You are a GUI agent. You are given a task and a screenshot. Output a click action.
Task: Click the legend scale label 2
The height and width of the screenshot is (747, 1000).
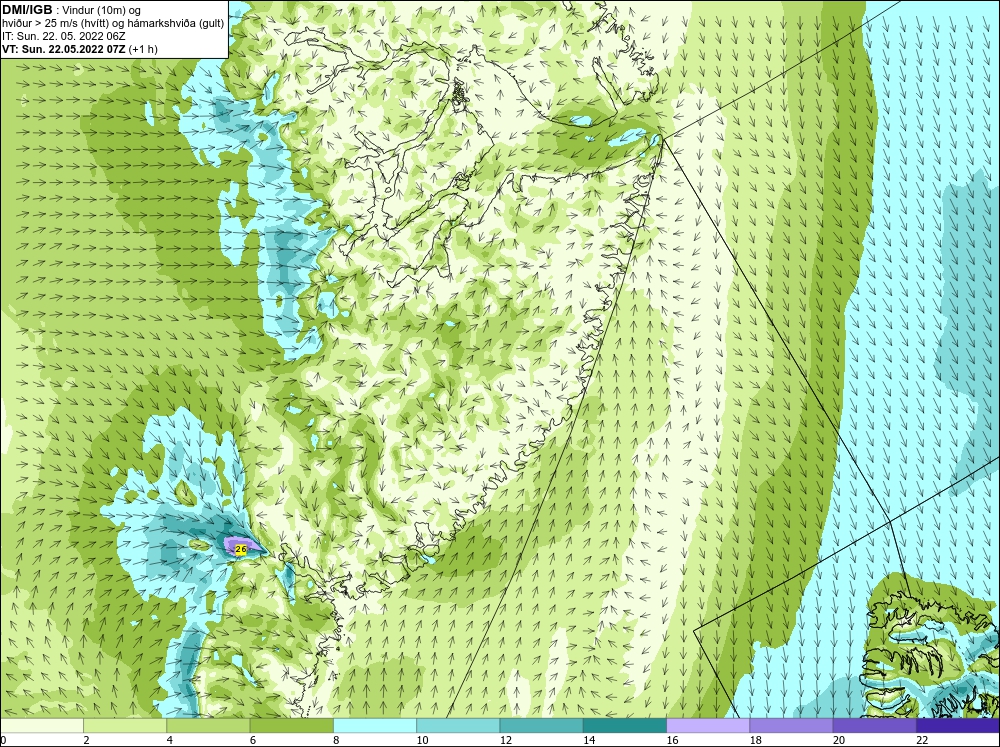pyautogui.click(x=86, y=740)
